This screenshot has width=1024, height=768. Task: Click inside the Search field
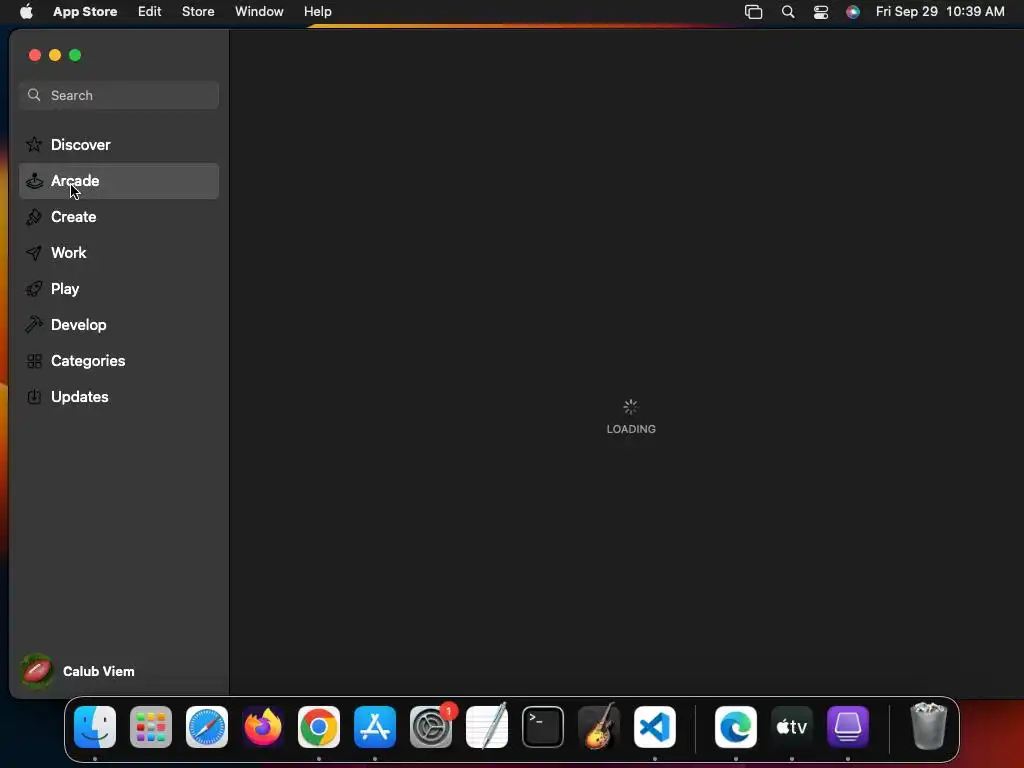coord(119,95)
